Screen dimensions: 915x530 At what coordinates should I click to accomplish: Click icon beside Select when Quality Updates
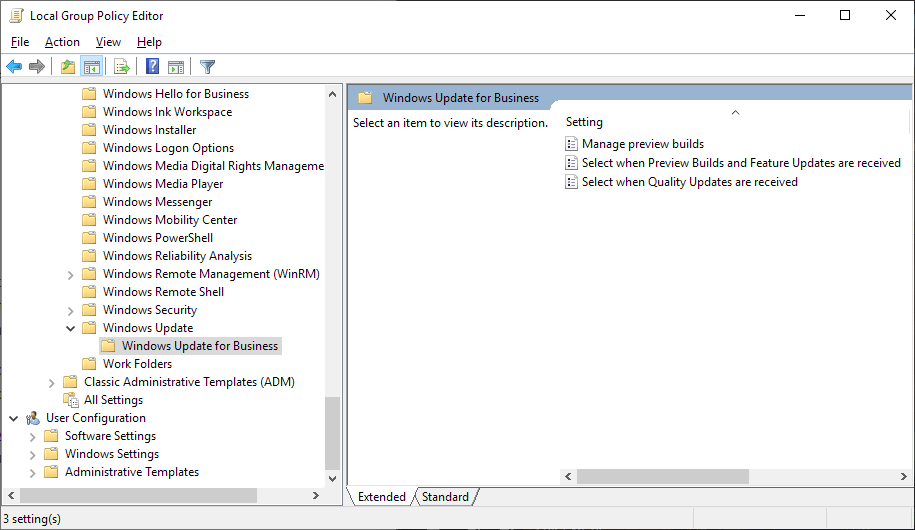pyautogui.click(x=571, y=182)
